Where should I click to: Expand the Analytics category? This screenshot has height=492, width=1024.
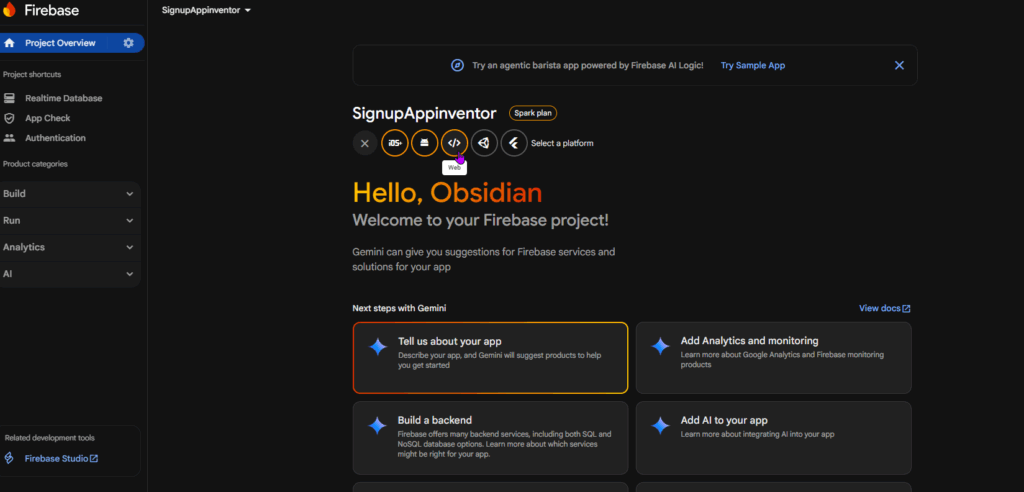coord(70,247)
